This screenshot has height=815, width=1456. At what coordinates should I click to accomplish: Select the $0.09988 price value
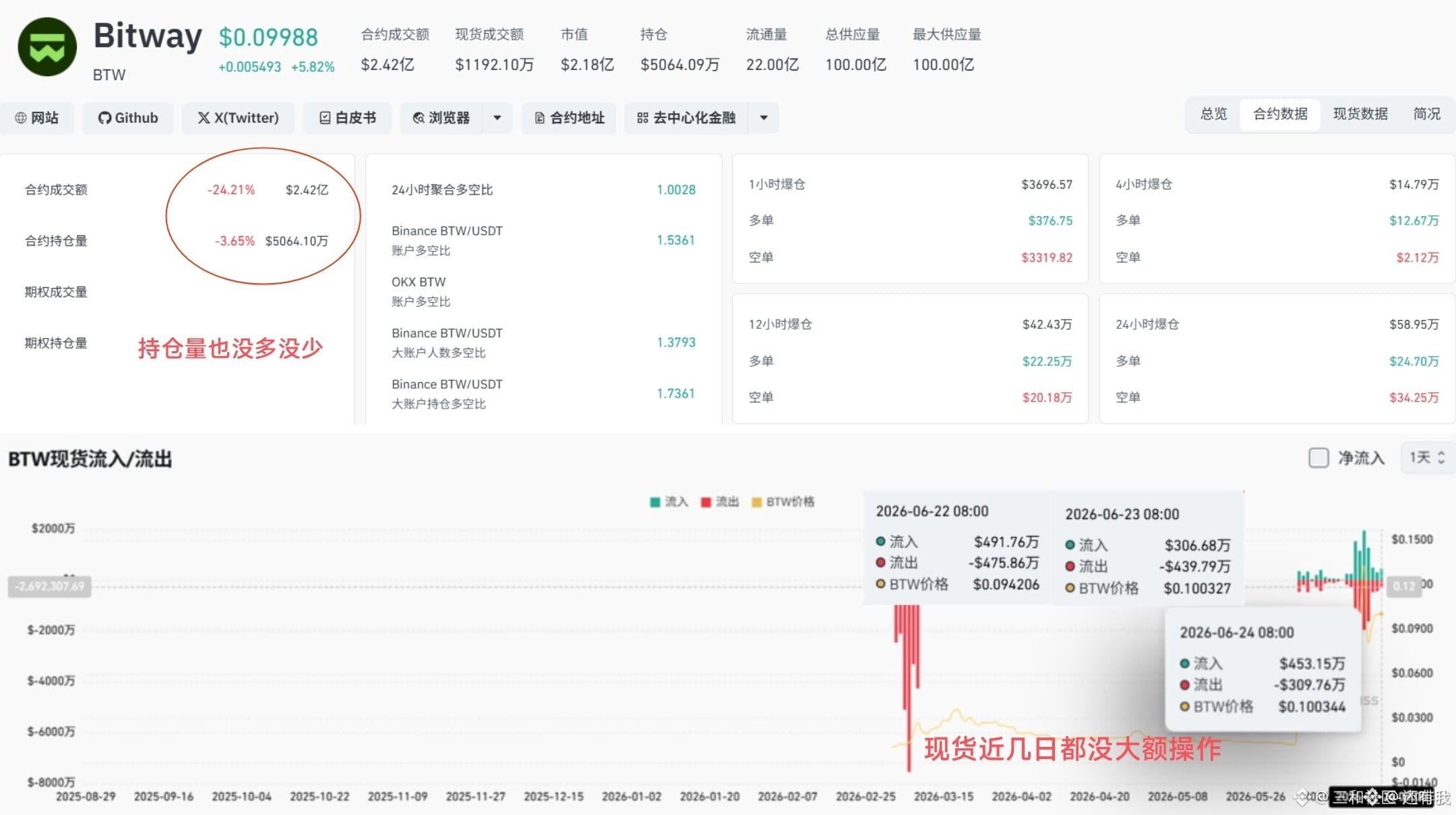[268, 37]
